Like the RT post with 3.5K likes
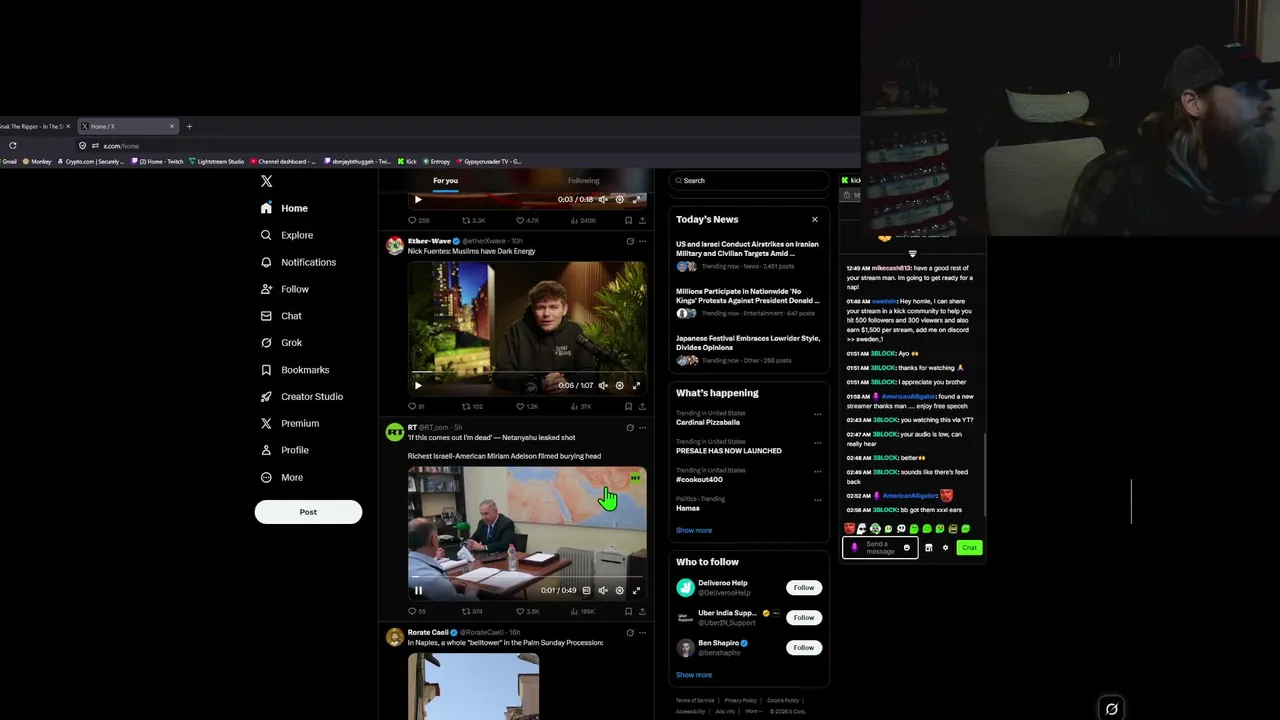 coord(527,611)
